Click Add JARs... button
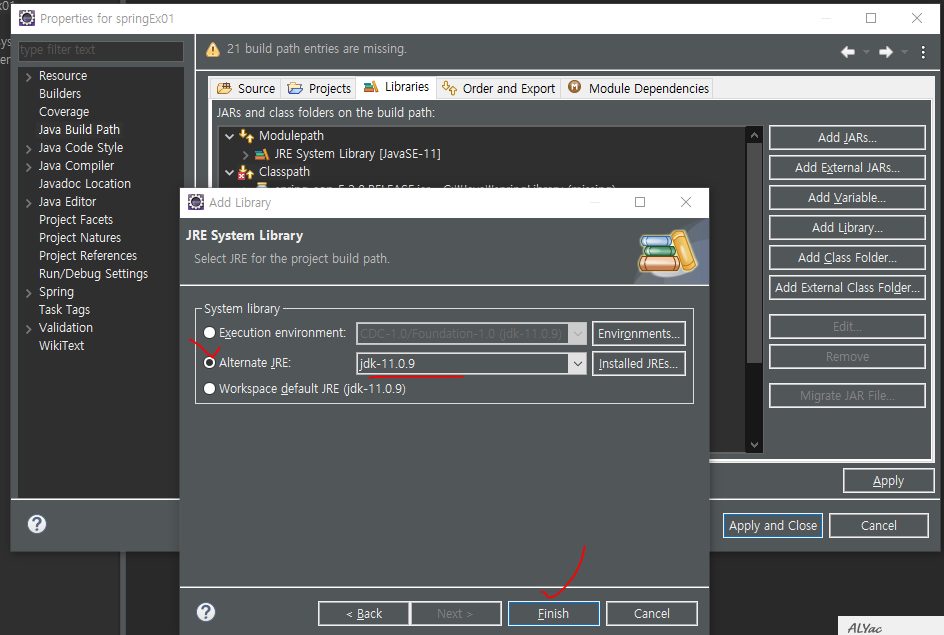 [847, 137]
